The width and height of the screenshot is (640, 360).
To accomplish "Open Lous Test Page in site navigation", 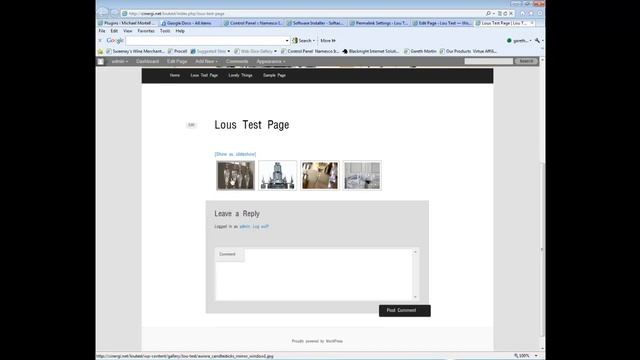I will click(x=204, y=76).
